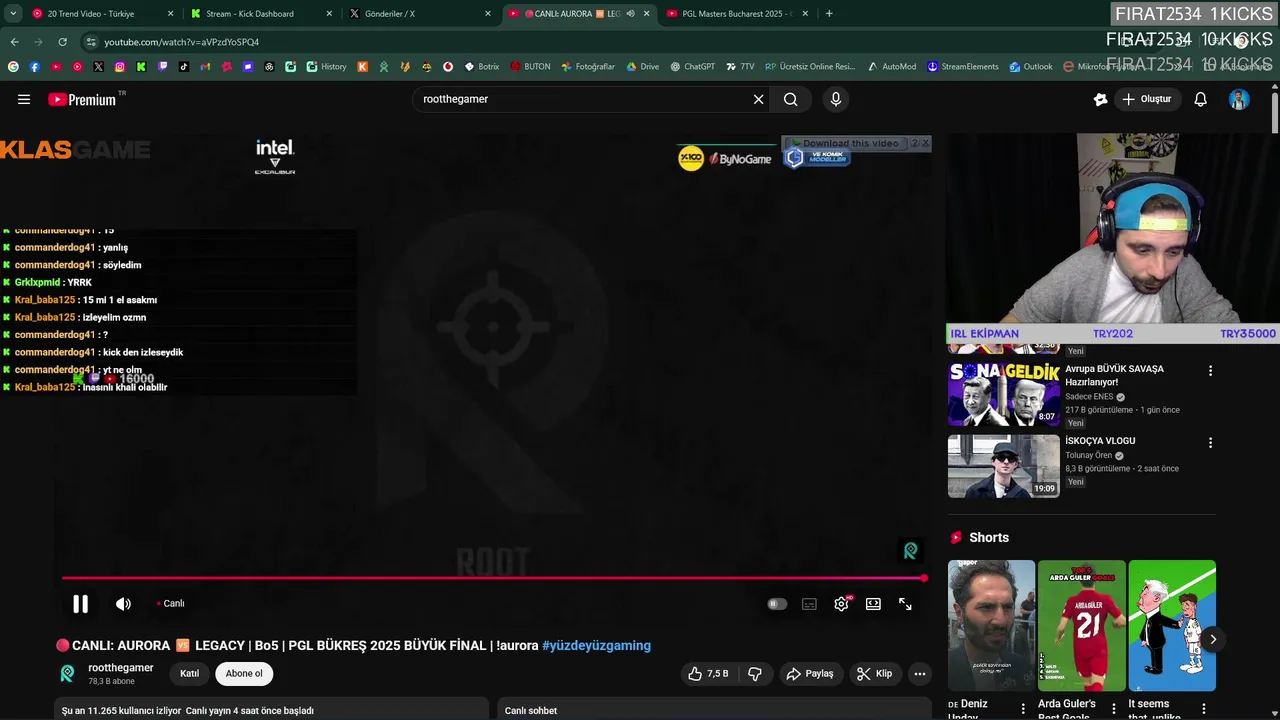Open the player settings gear

click(x=842, y=604)
